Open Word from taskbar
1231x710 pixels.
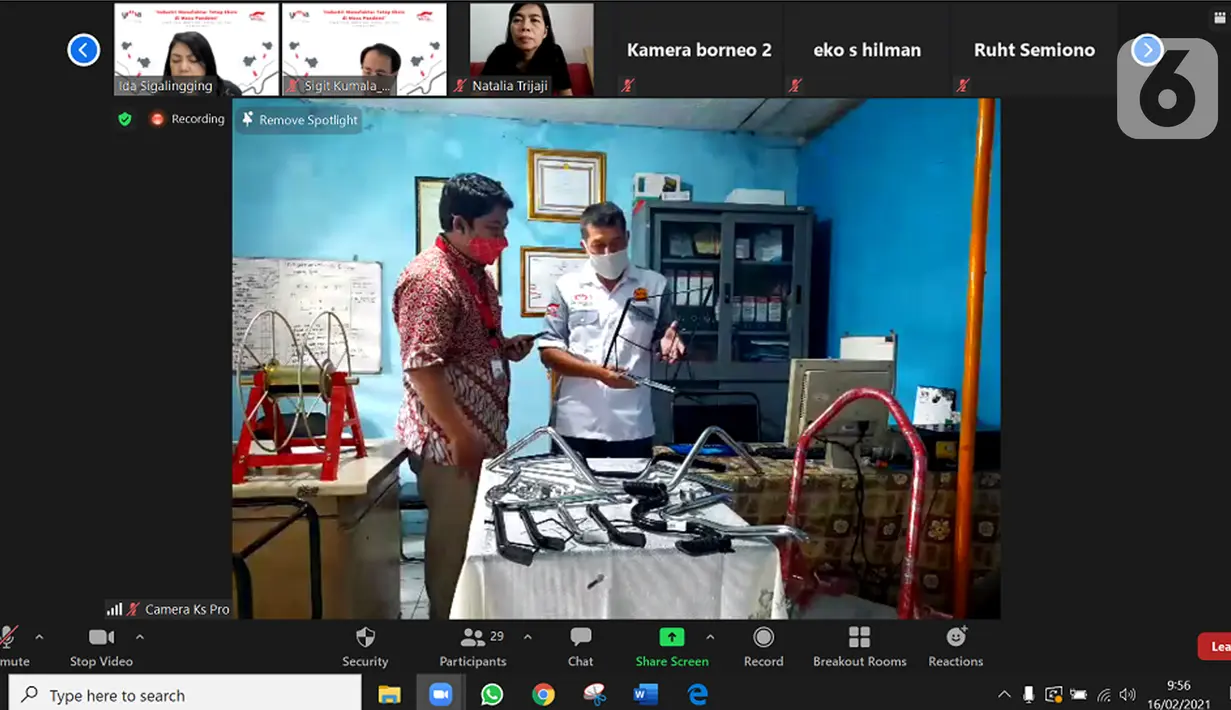coord(645,694)
